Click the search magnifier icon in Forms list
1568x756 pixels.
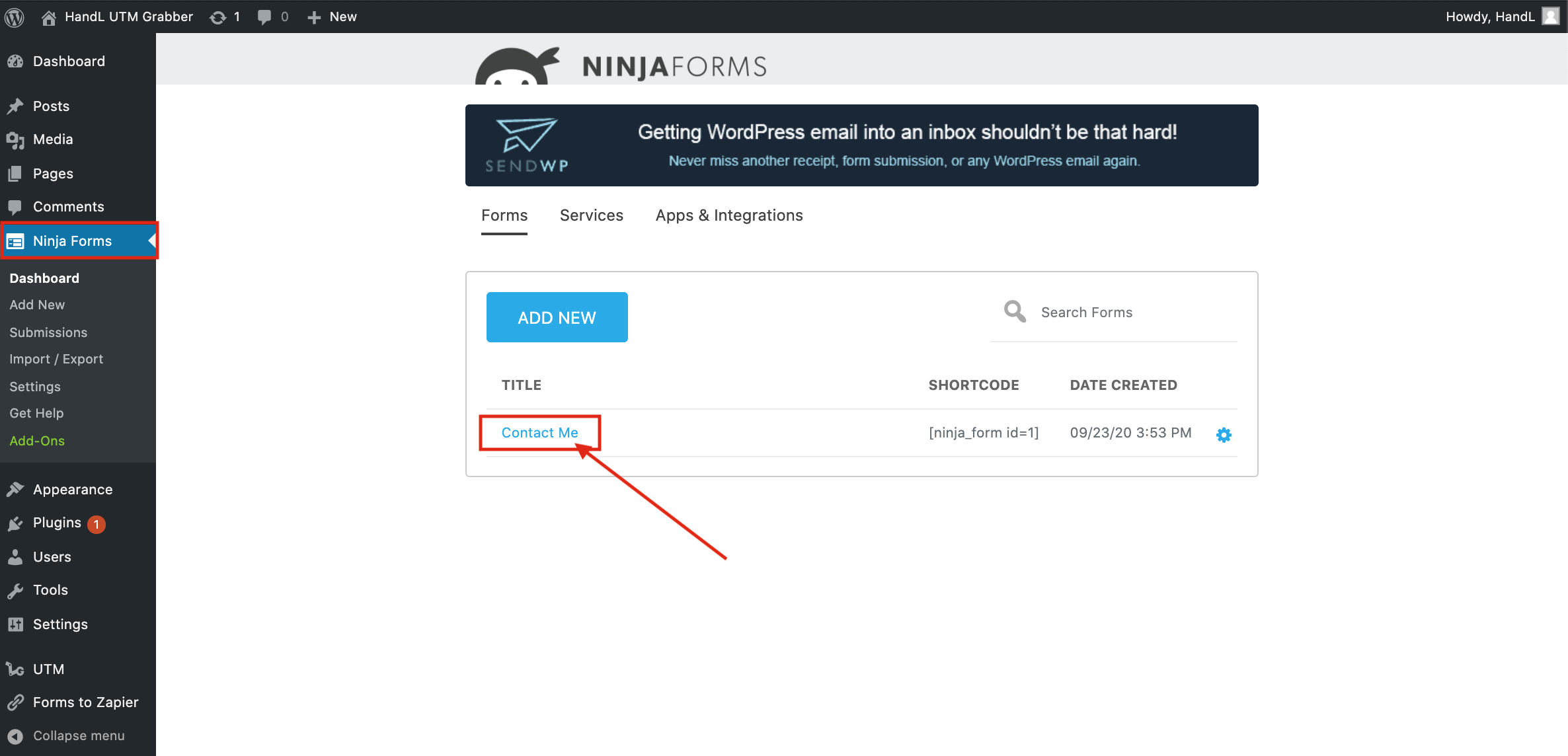click(1014, 311)
